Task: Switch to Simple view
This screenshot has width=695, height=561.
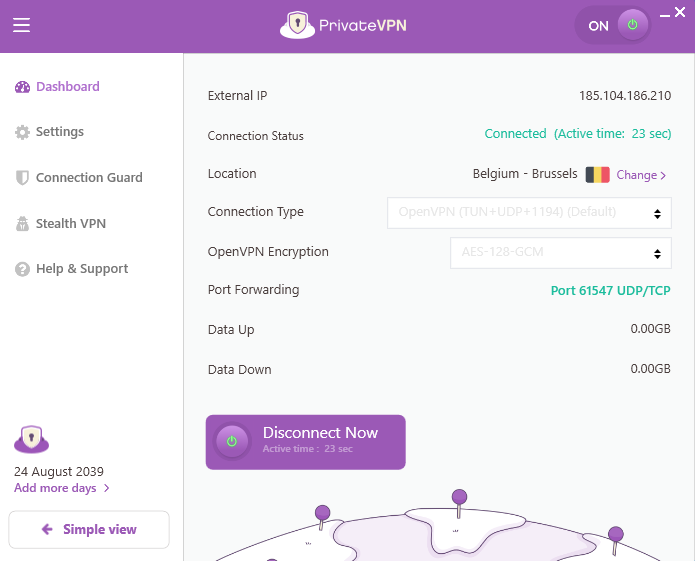Action: click(x=89, y=530)
